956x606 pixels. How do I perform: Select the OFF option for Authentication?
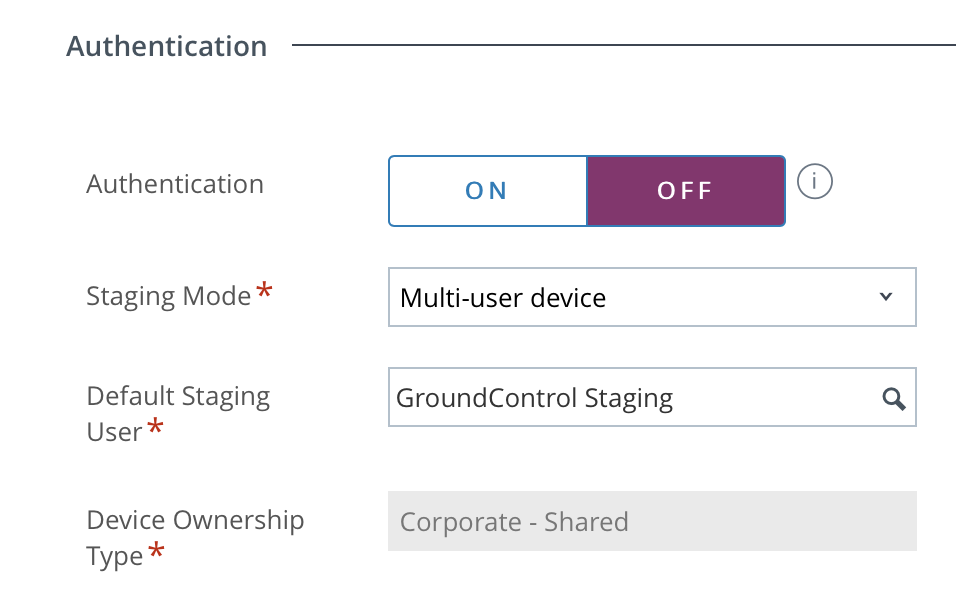click(x=685, y=191)
